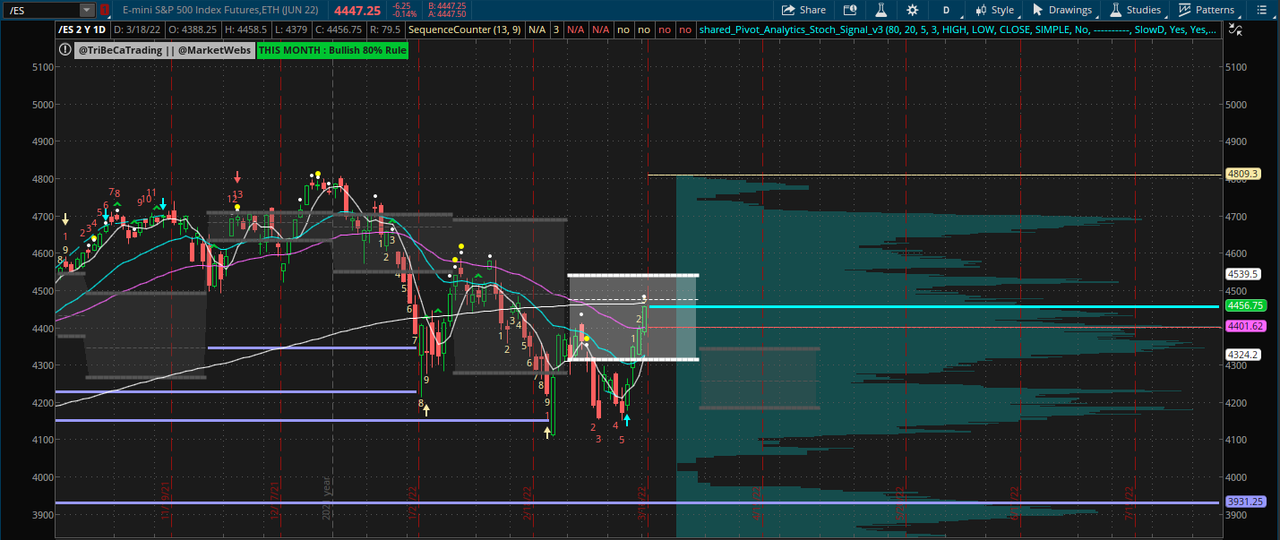This screenshot has width=1280, height=540.
Task: Click the price-level snapshot icon beside Share
Action: pyautogui.click(x=850, y=10)
